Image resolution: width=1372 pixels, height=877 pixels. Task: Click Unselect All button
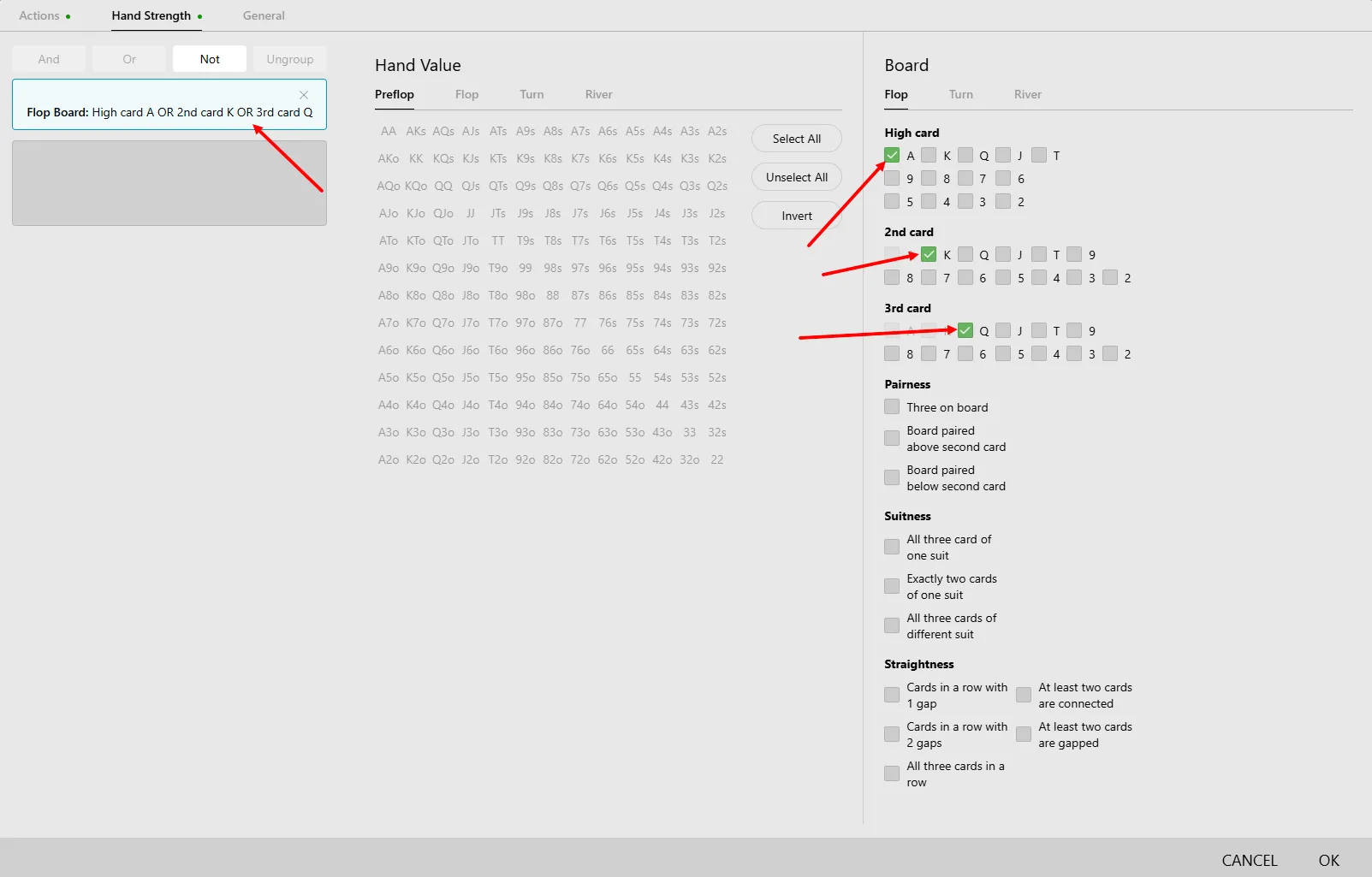pyautogui.click(x=796, y=177)
